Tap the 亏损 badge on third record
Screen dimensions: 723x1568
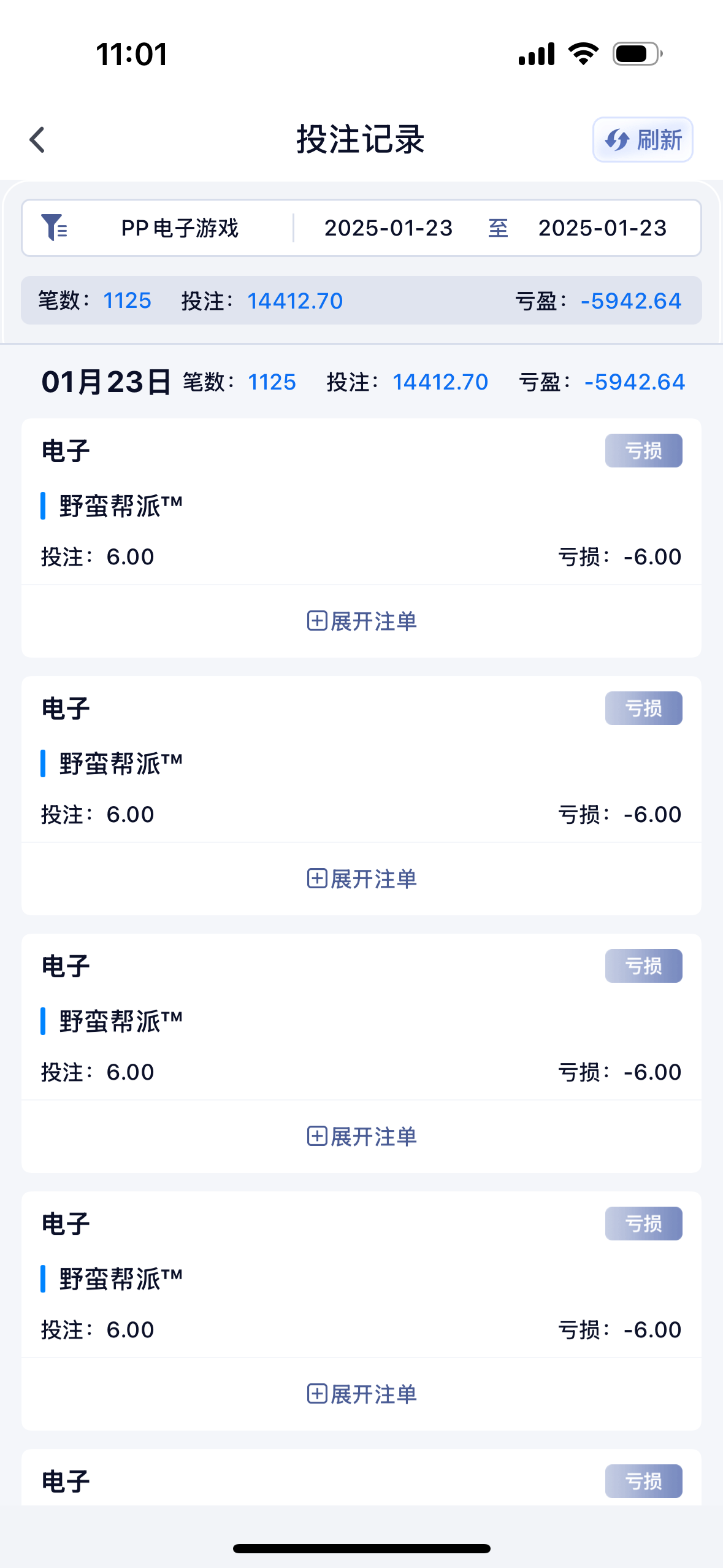(x=643, y=966)
